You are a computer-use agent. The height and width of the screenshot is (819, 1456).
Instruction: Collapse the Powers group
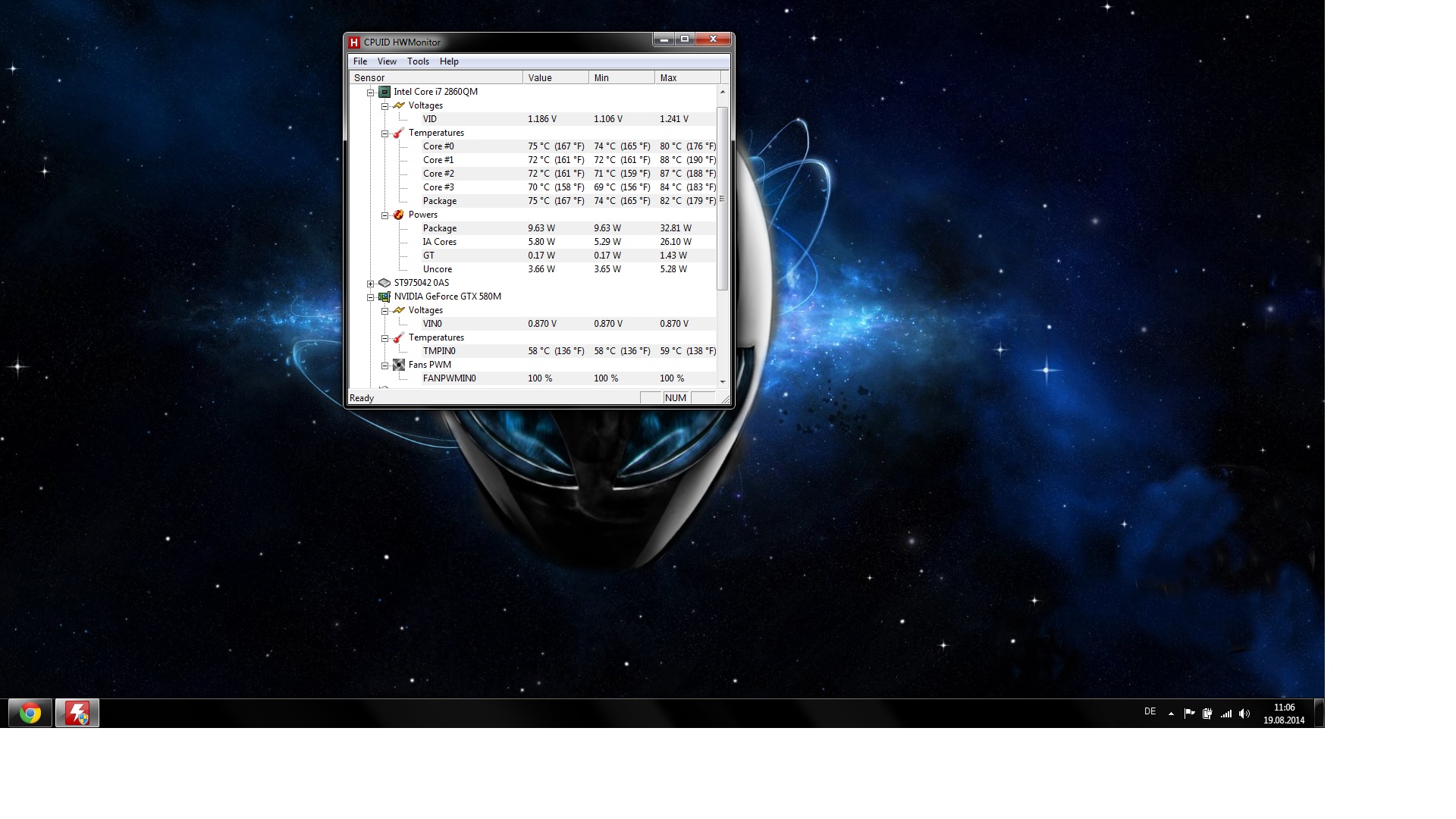pyautogui.click(x=384, y=215)
